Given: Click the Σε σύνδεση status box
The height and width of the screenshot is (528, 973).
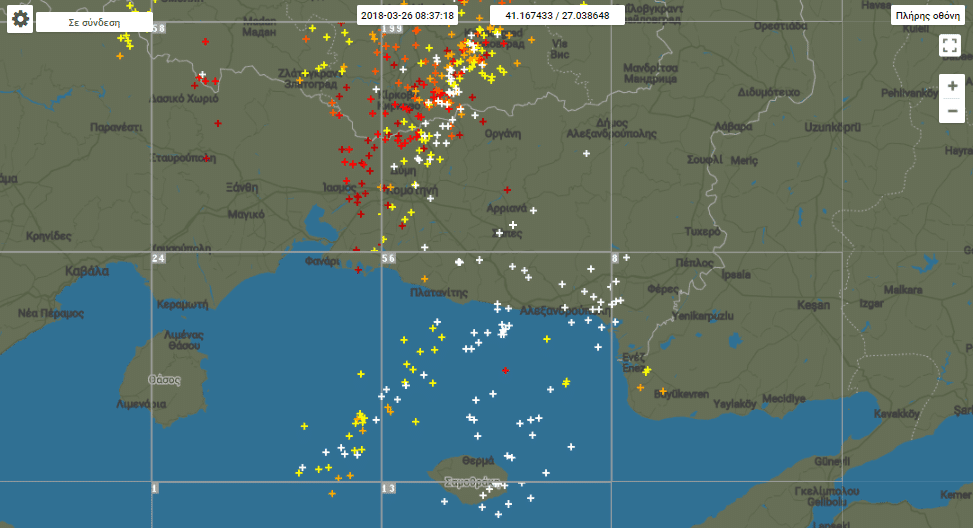Looking at the screenshot, I should point(95,18).
